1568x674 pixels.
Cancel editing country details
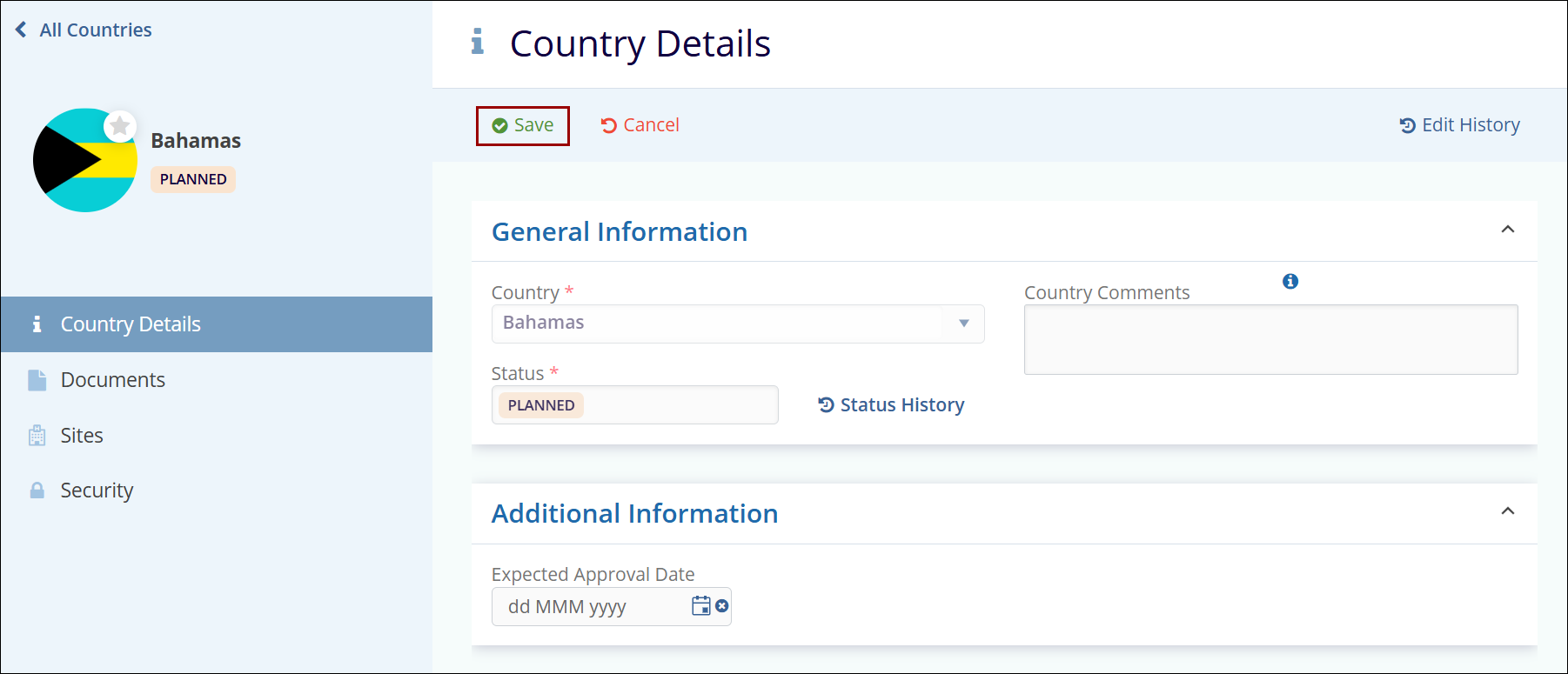[x=640, y=125]
